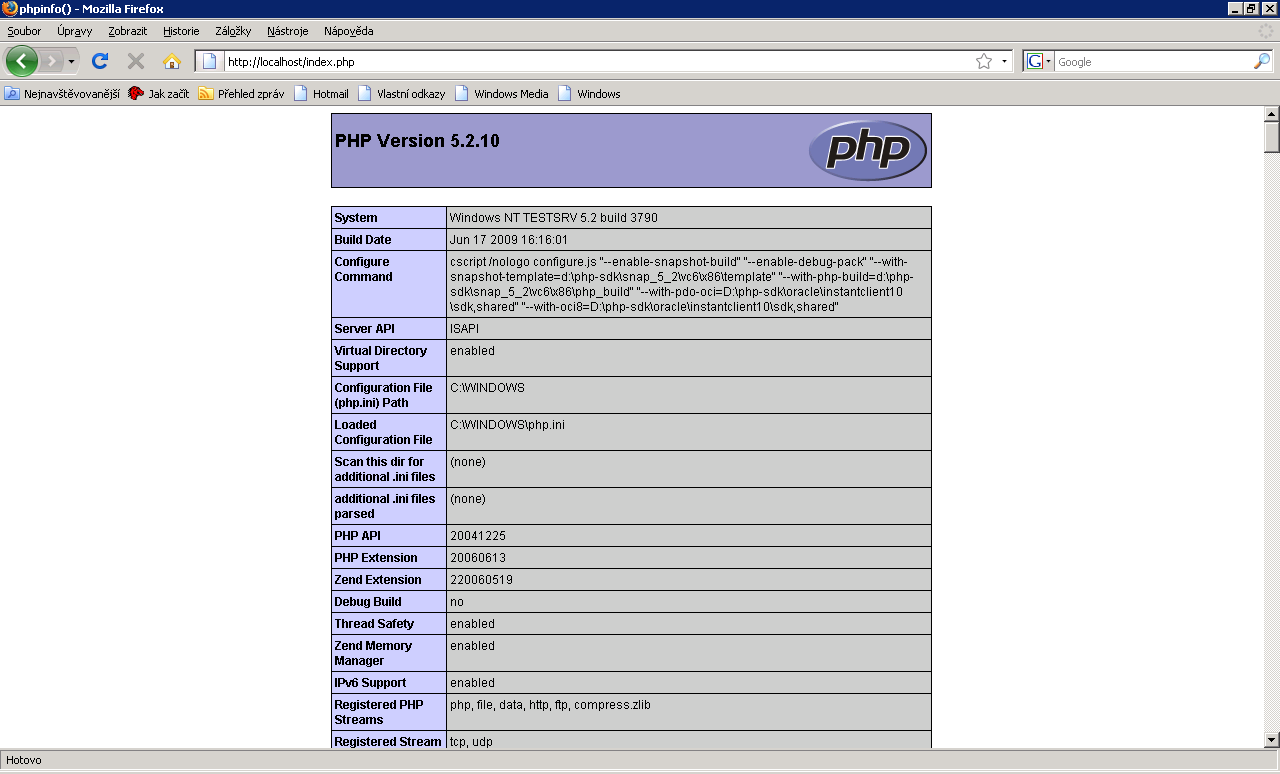Click the PHP logo image
1280x774 pixels.
click(x=868, y=150)
